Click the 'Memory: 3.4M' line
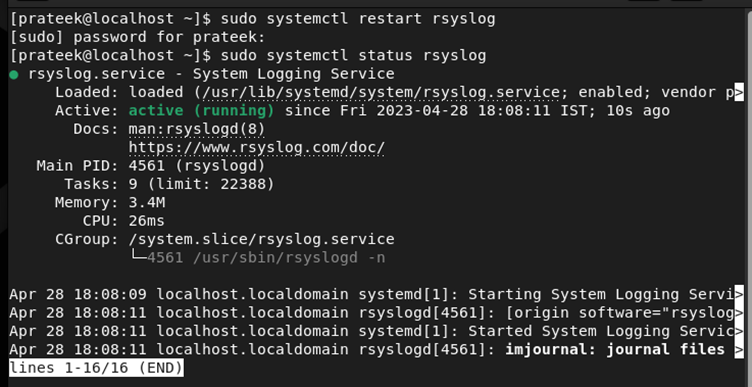 tap(110, 202)
